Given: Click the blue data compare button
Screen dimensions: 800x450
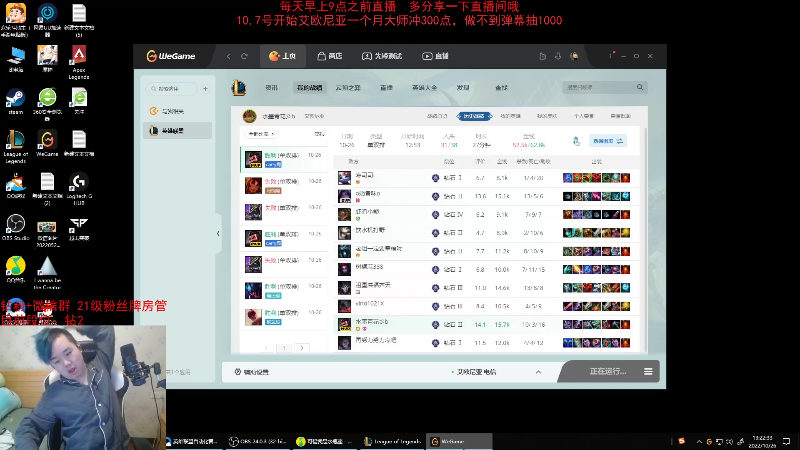Looking at the screenshot, I should [x=608, y=141].
